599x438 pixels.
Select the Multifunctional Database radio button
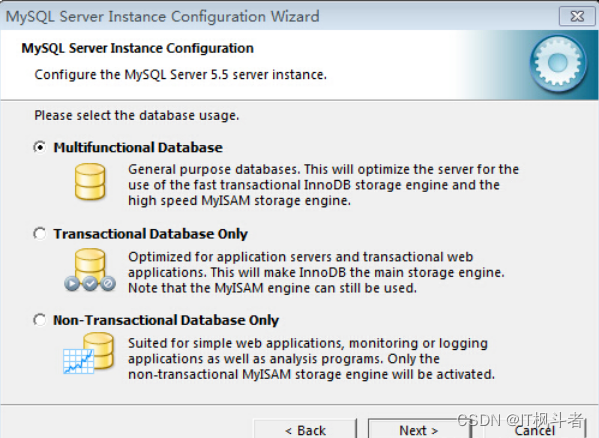[40, 147]
